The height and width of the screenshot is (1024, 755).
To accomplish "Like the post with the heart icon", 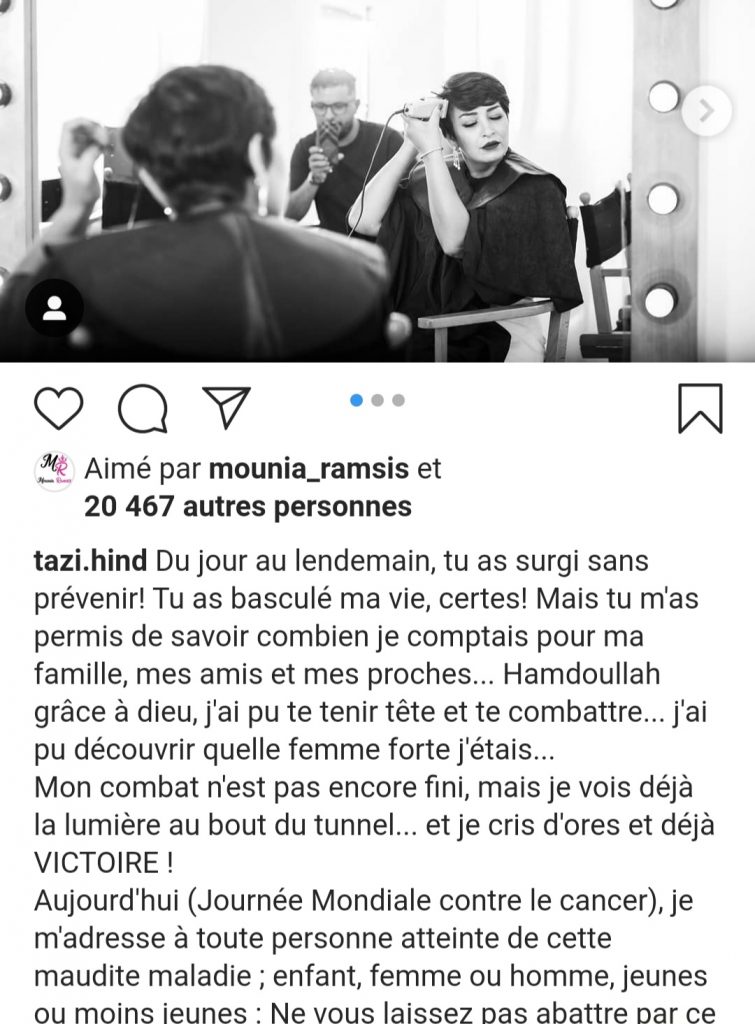I will coord(58,408).
